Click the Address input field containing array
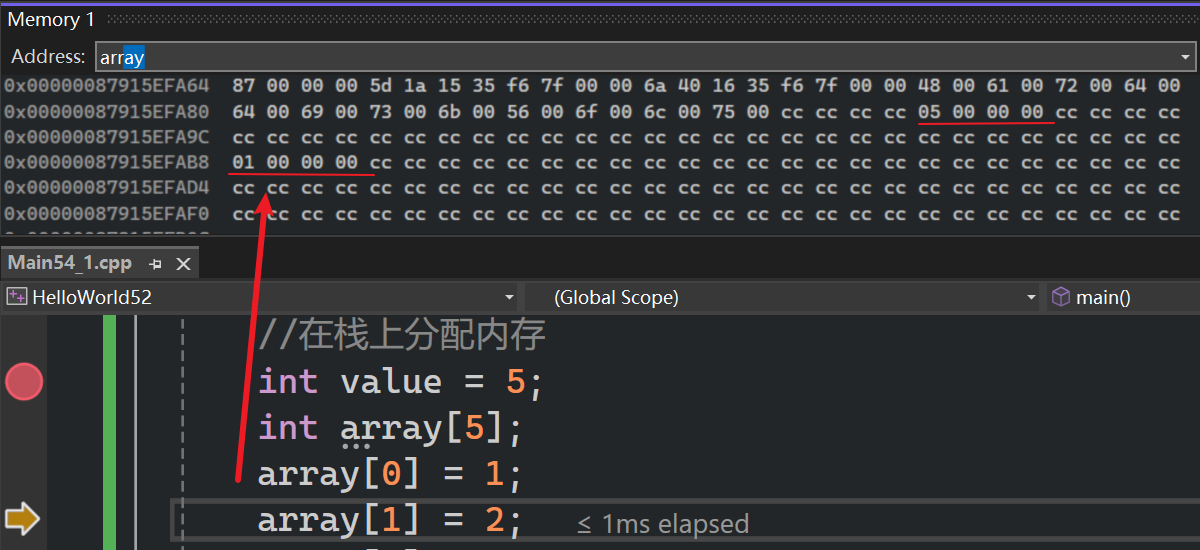The height and width of the screenshot is (550, 1200). pos(600,57)
